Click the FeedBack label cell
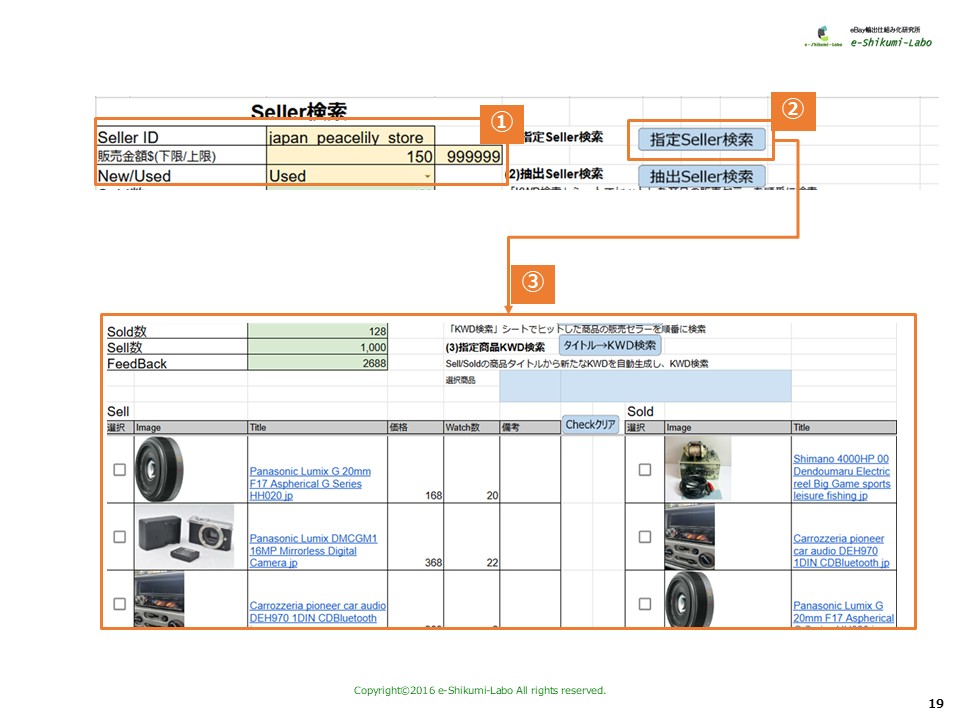Screen dimensions: 960x720 click(177, 363)
